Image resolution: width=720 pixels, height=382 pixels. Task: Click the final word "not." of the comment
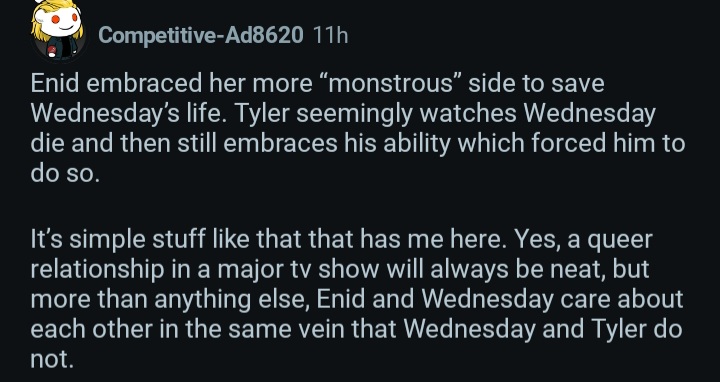click(x=52, y=359)
